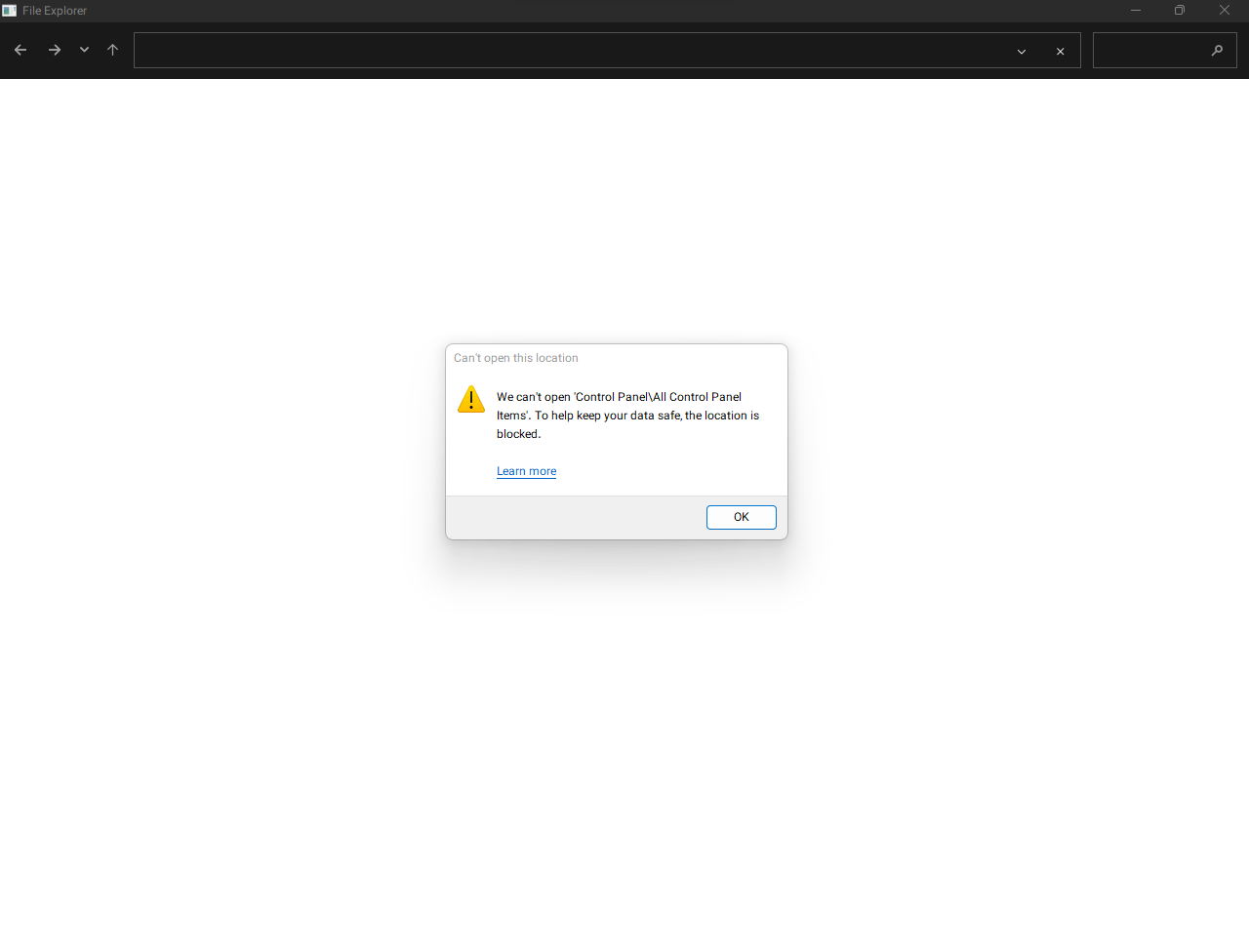
Task: Stop loading with the address bar X
Action: pos(1061,52)
